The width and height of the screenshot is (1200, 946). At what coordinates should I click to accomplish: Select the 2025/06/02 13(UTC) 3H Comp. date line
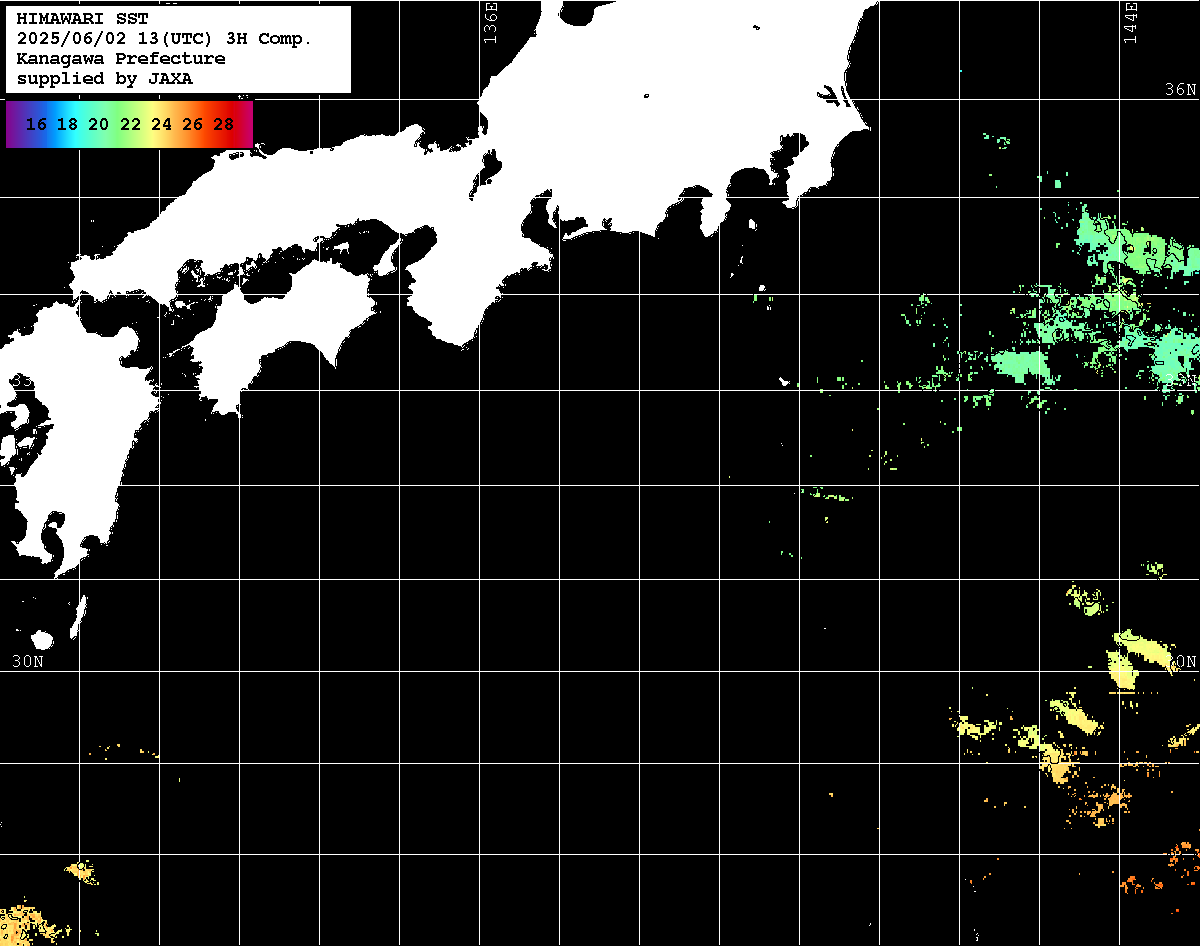(165, 39)
